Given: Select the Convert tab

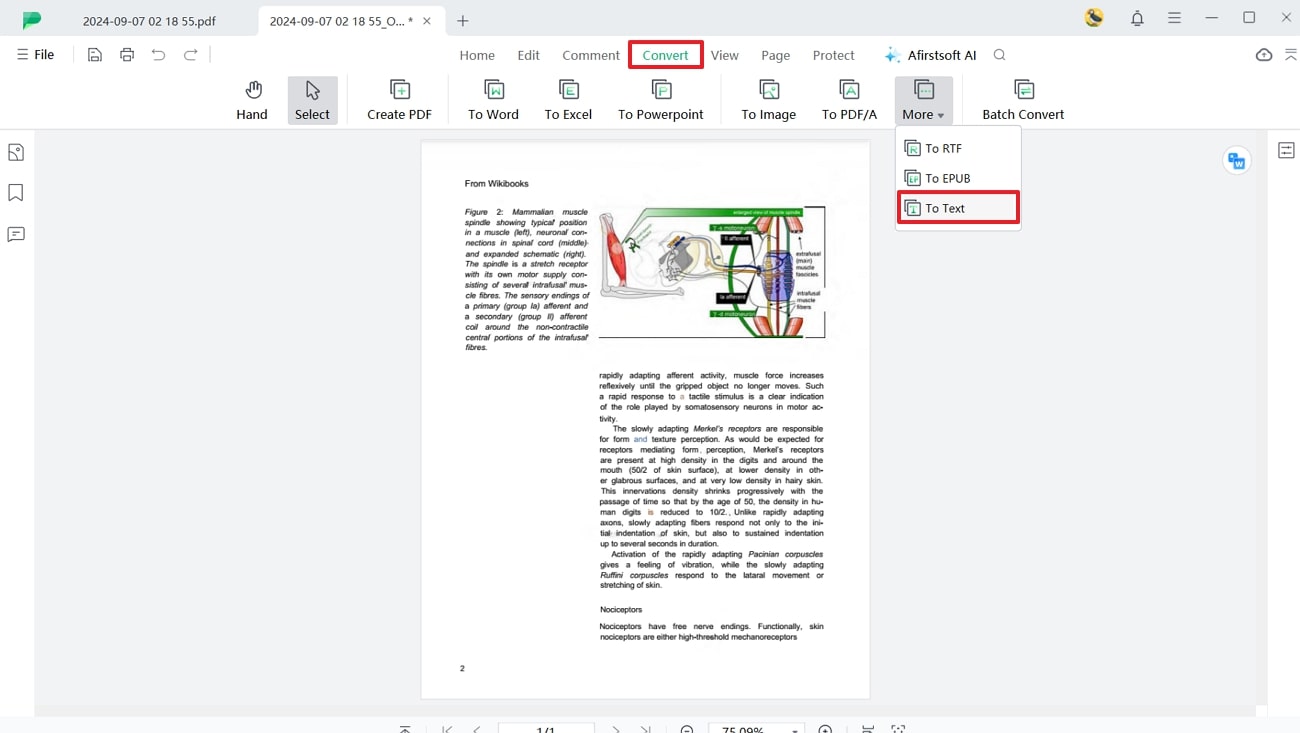Looking at the screenshot, I should (x=666, y=55).
